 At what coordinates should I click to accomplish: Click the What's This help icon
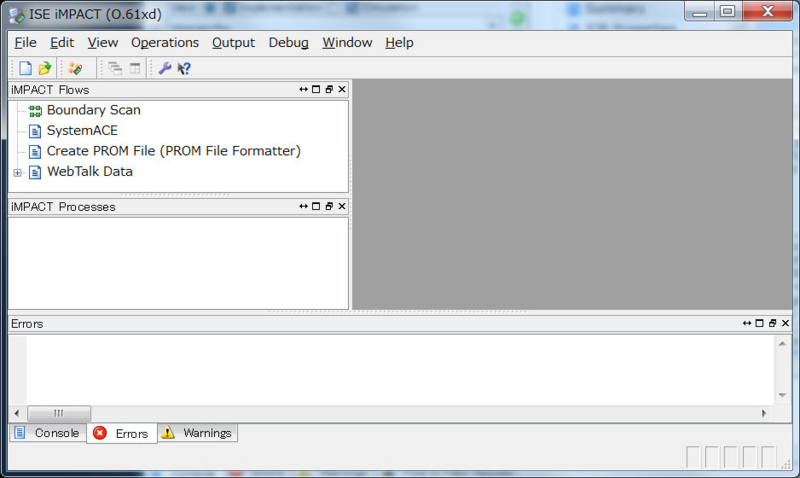click(x=184, y=68)
